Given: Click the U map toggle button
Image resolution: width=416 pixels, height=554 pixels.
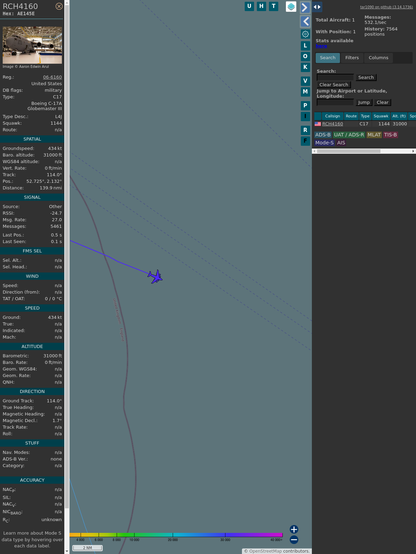Looking at the screenshot, I should (x=249, y=6).
